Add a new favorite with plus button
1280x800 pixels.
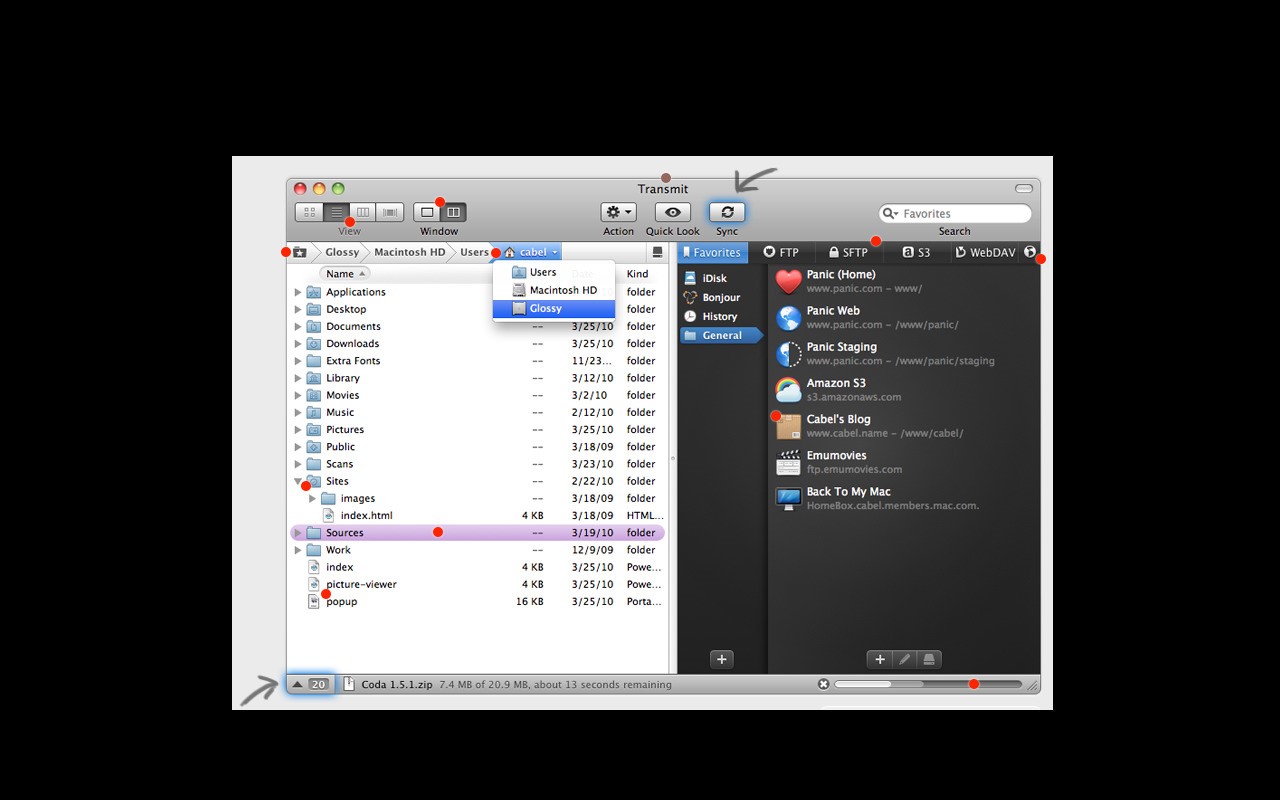tap(879, 659)
